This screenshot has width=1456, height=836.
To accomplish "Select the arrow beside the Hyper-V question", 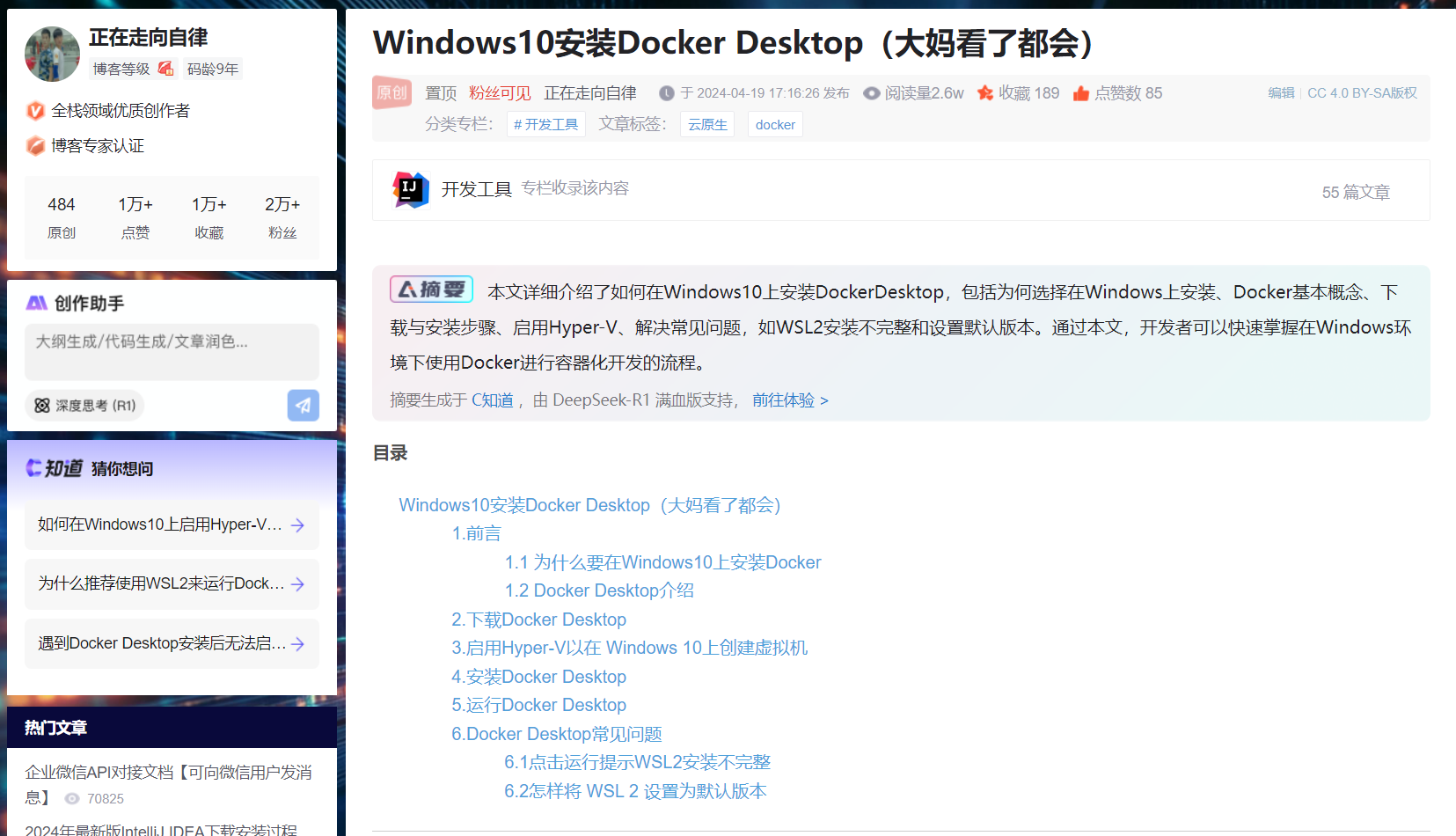I will [297, 525].
